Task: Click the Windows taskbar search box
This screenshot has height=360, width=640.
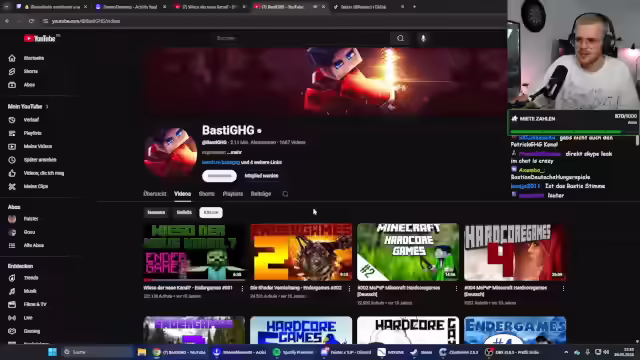Action: 97,352
